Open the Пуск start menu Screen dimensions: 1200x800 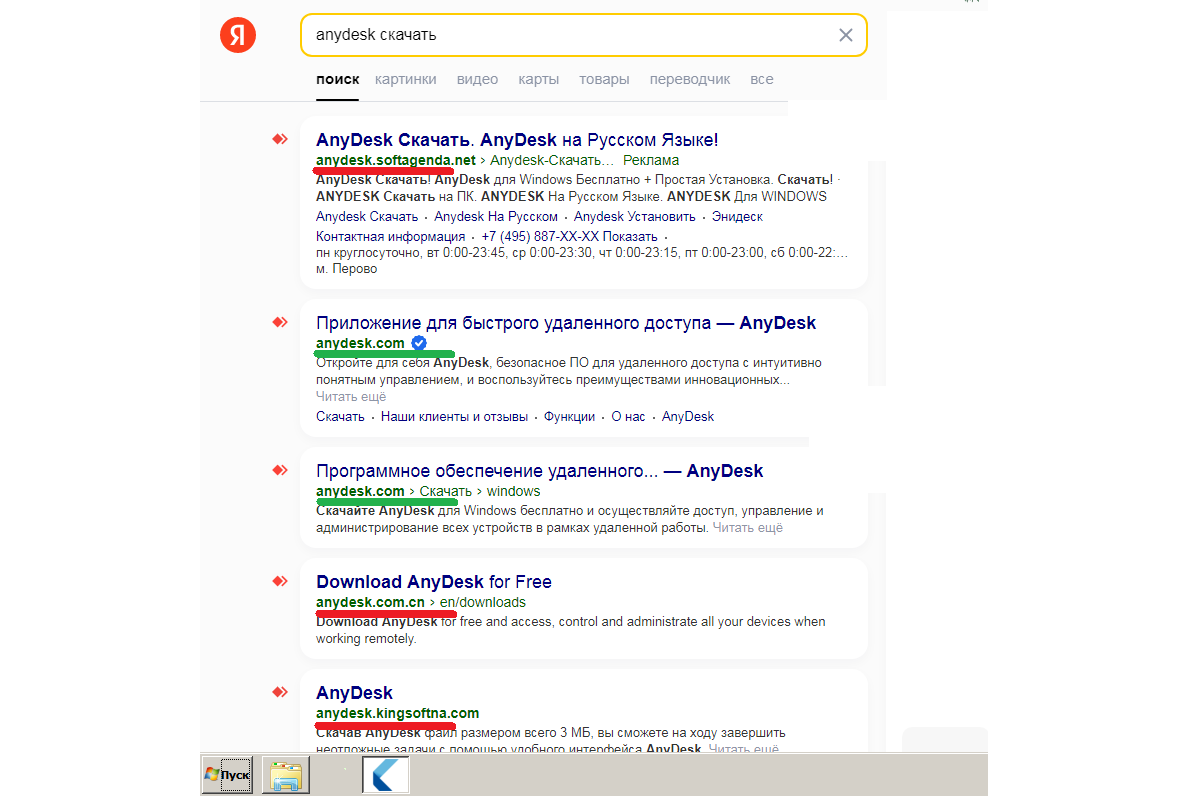click(227, 775)
